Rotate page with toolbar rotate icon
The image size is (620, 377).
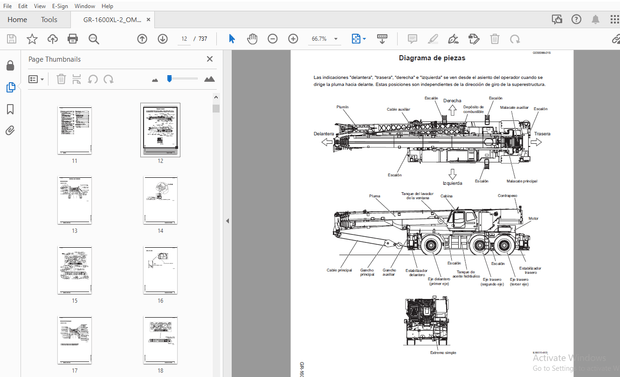point(515,39)
